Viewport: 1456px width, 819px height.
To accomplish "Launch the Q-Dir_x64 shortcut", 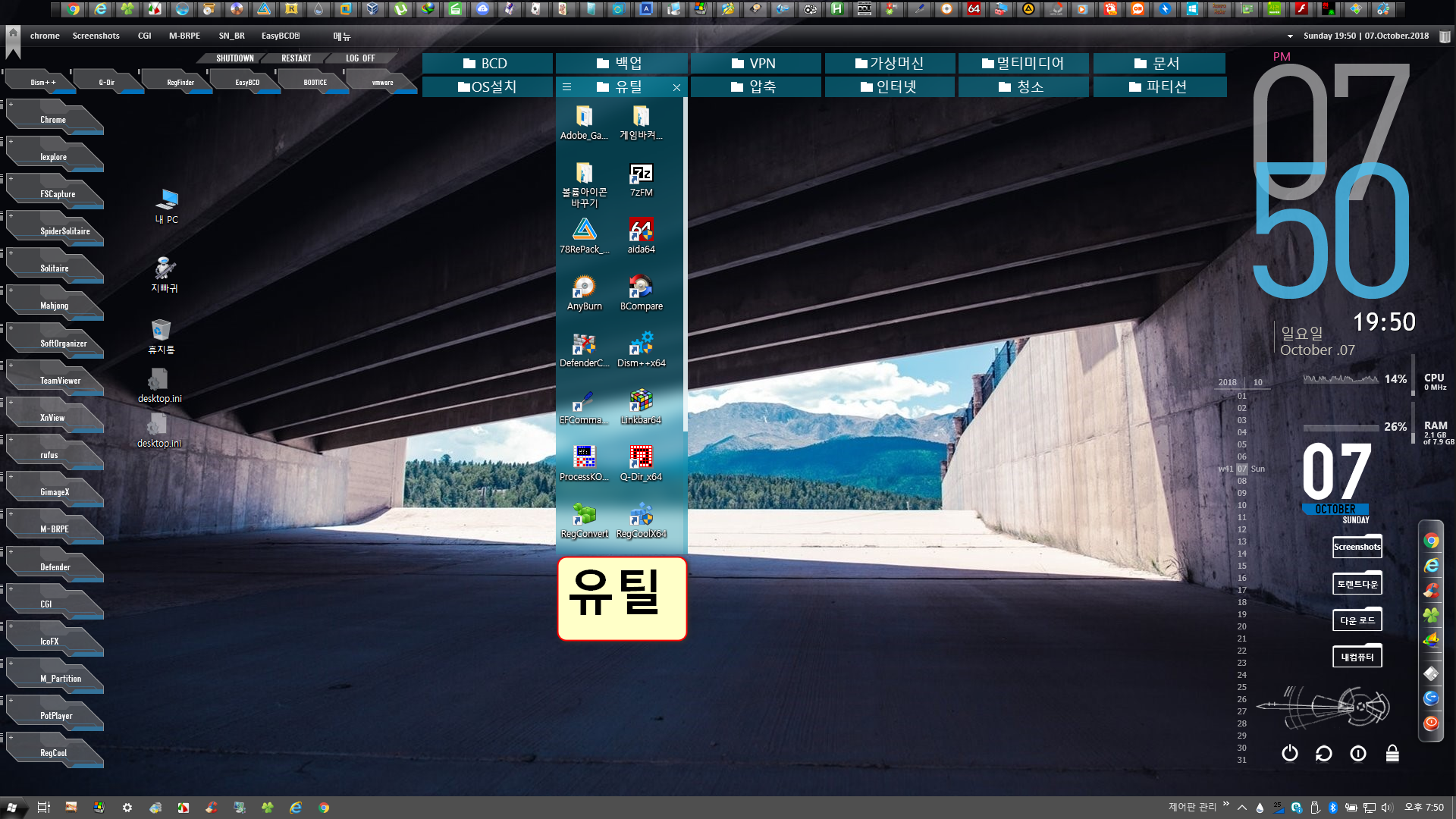I will (x=641, y=464).
